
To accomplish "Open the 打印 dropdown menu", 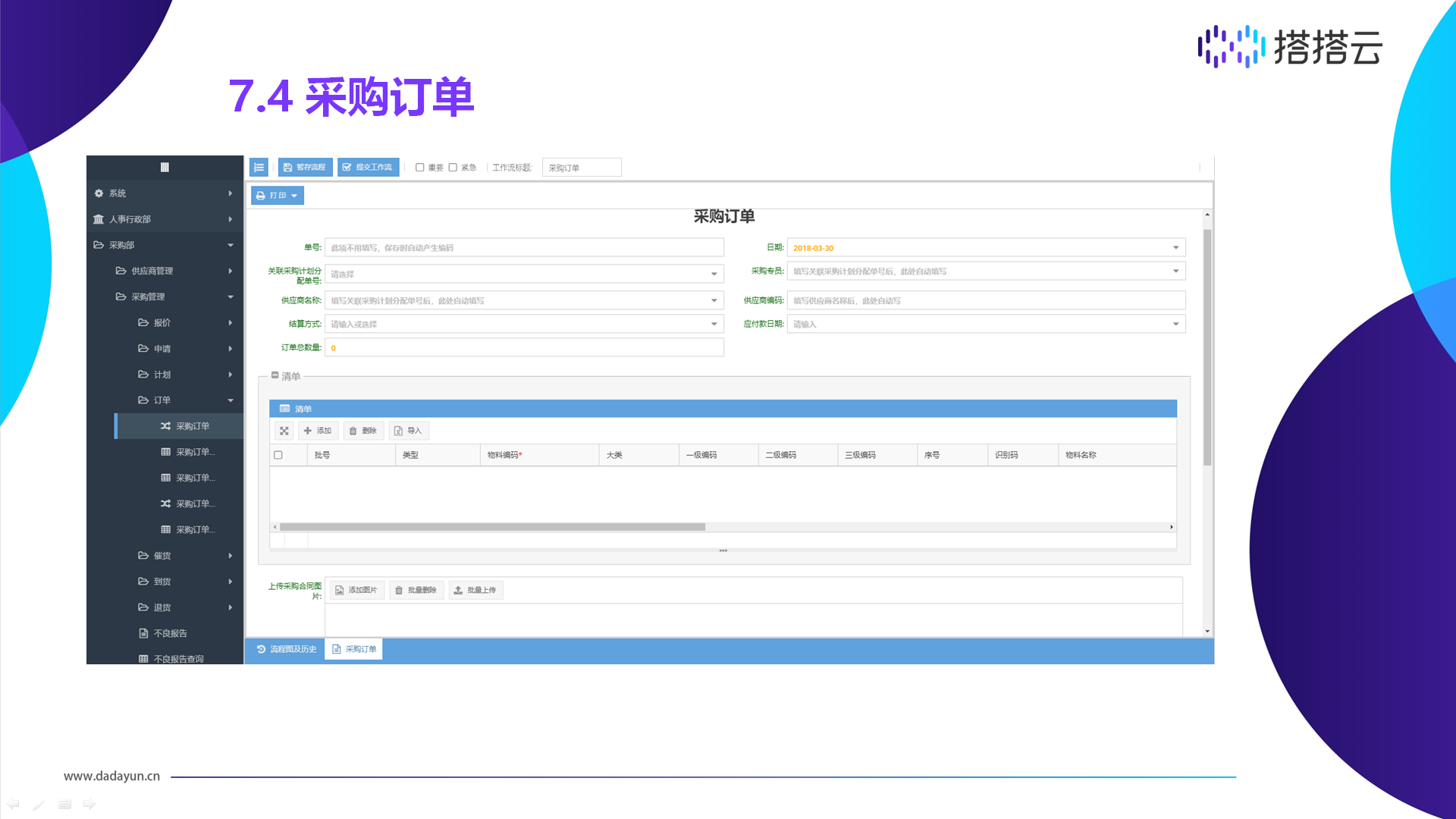I will click(x=277, y=196).
